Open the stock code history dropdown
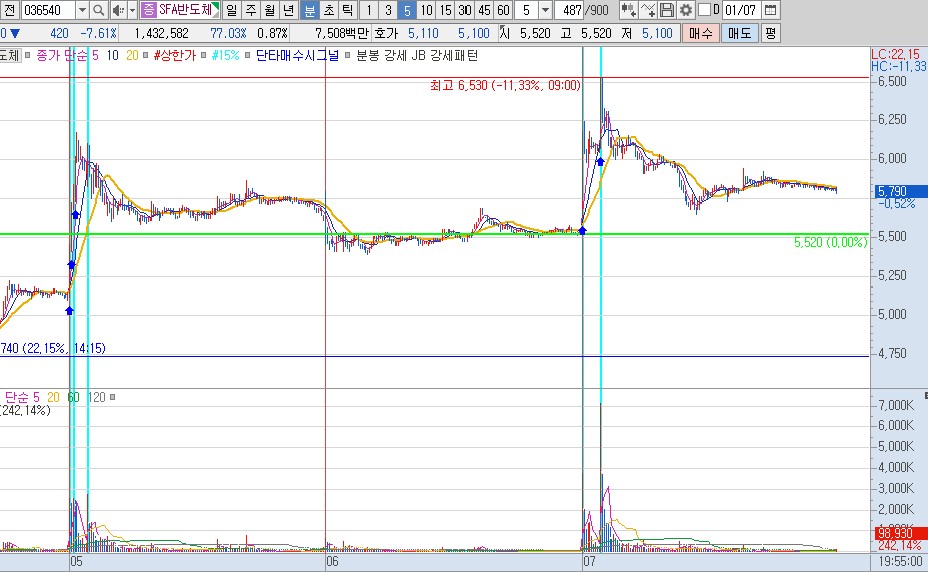The height and width of the screenshot is (572, 928). (x=82, y=10)
